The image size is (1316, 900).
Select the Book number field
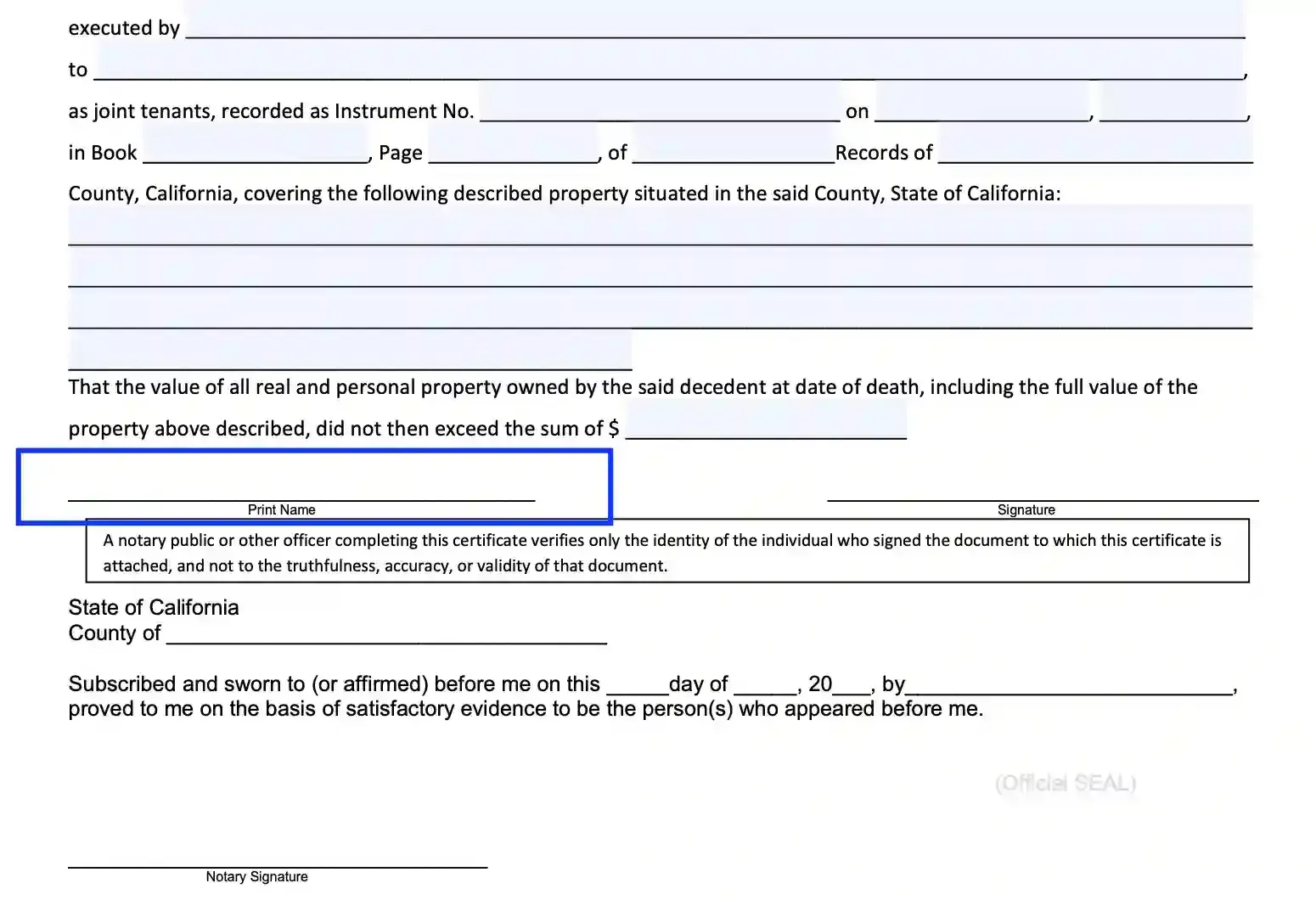click(x=256, y=144)
